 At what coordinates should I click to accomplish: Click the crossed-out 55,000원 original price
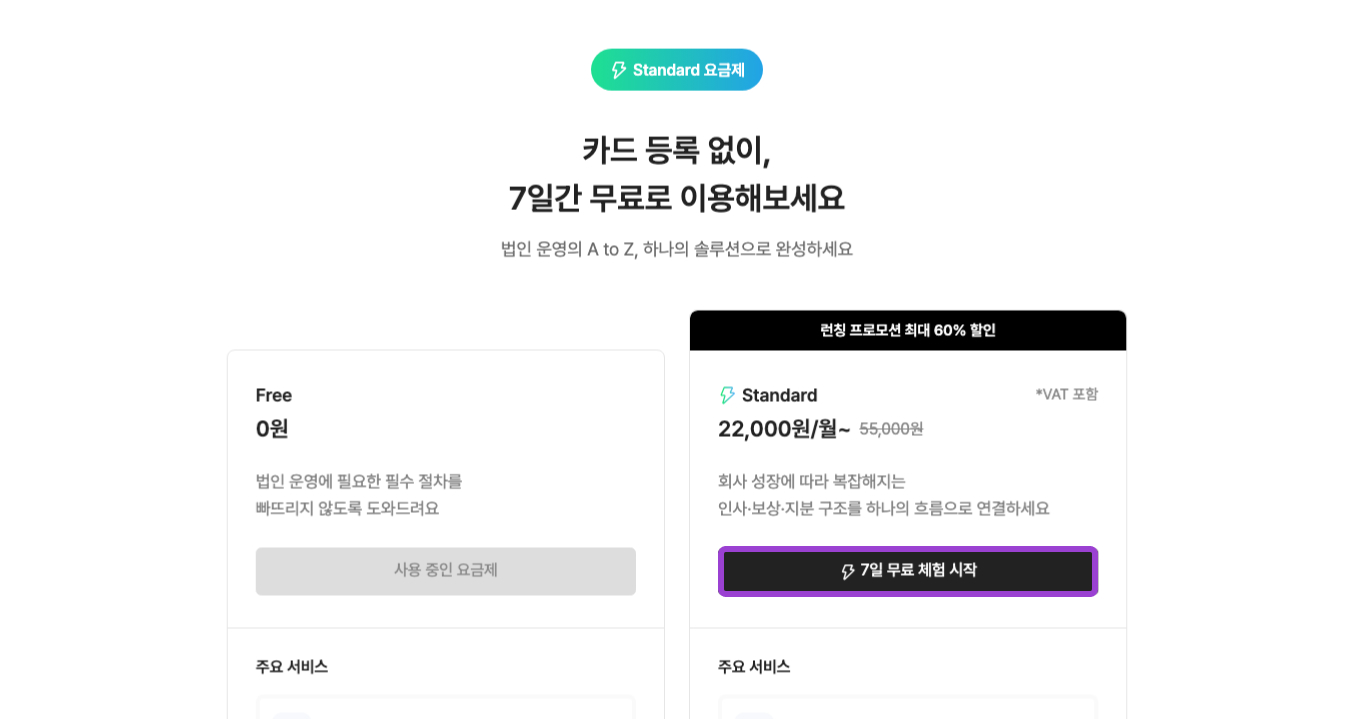pyautogui.click(x=891, y=429)
